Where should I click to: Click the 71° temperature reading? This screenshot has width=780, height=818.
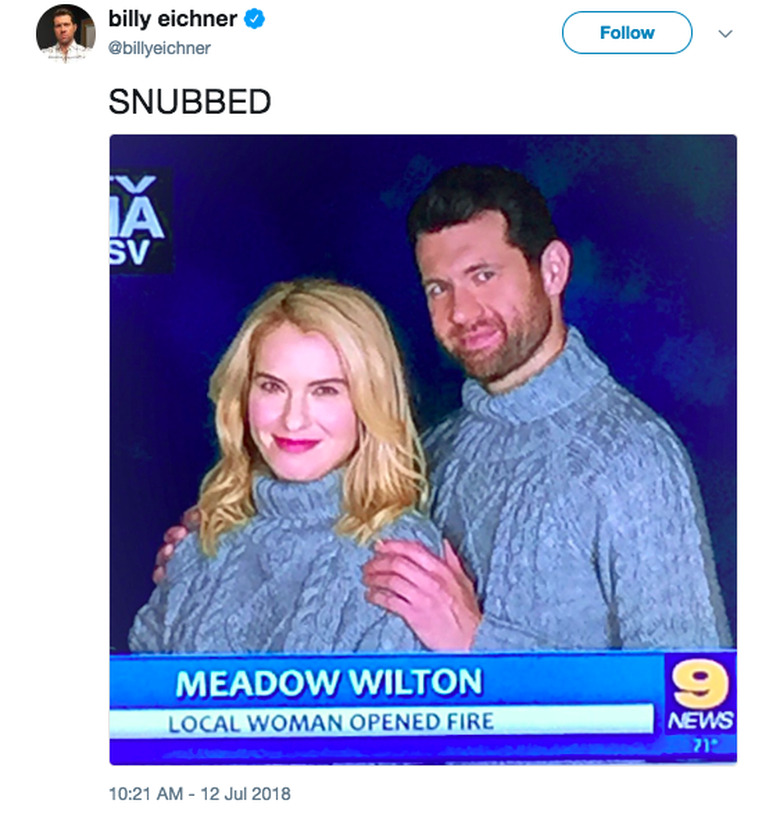(x=702, y=746)
